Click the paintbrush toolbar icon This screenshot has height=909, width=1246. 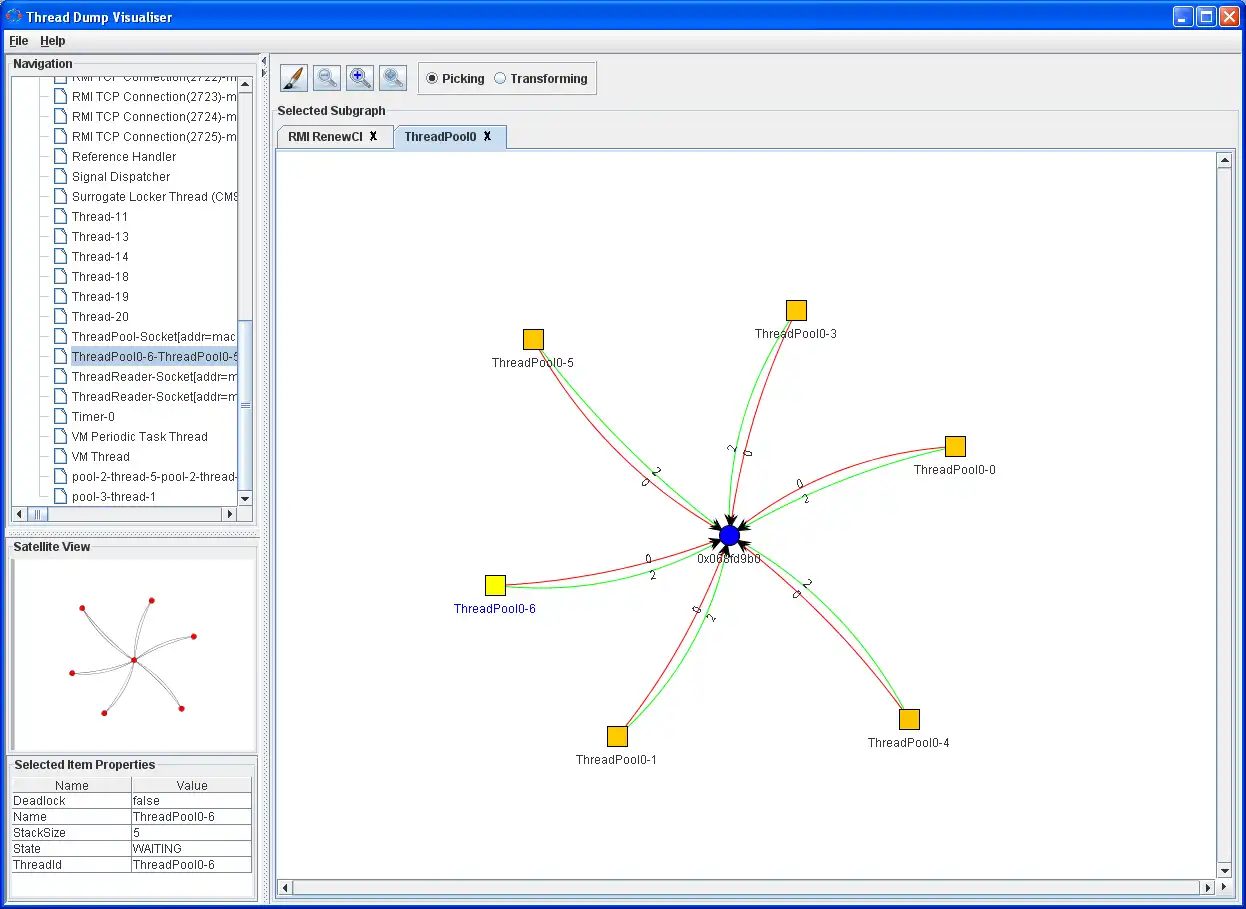(x=294, y=78)
